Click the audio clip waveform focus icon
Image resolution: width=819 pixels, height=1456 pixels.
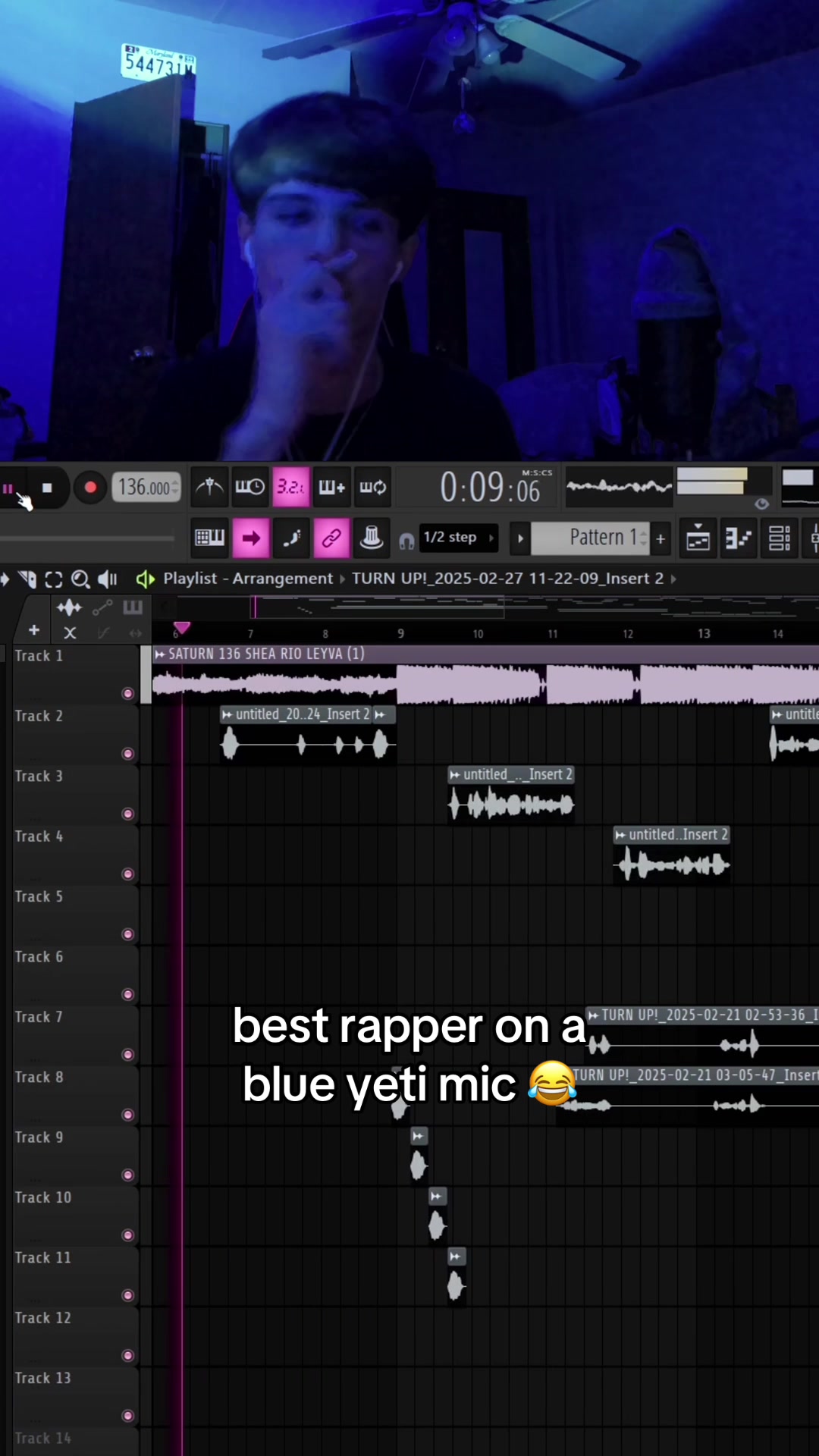(69, 607)
